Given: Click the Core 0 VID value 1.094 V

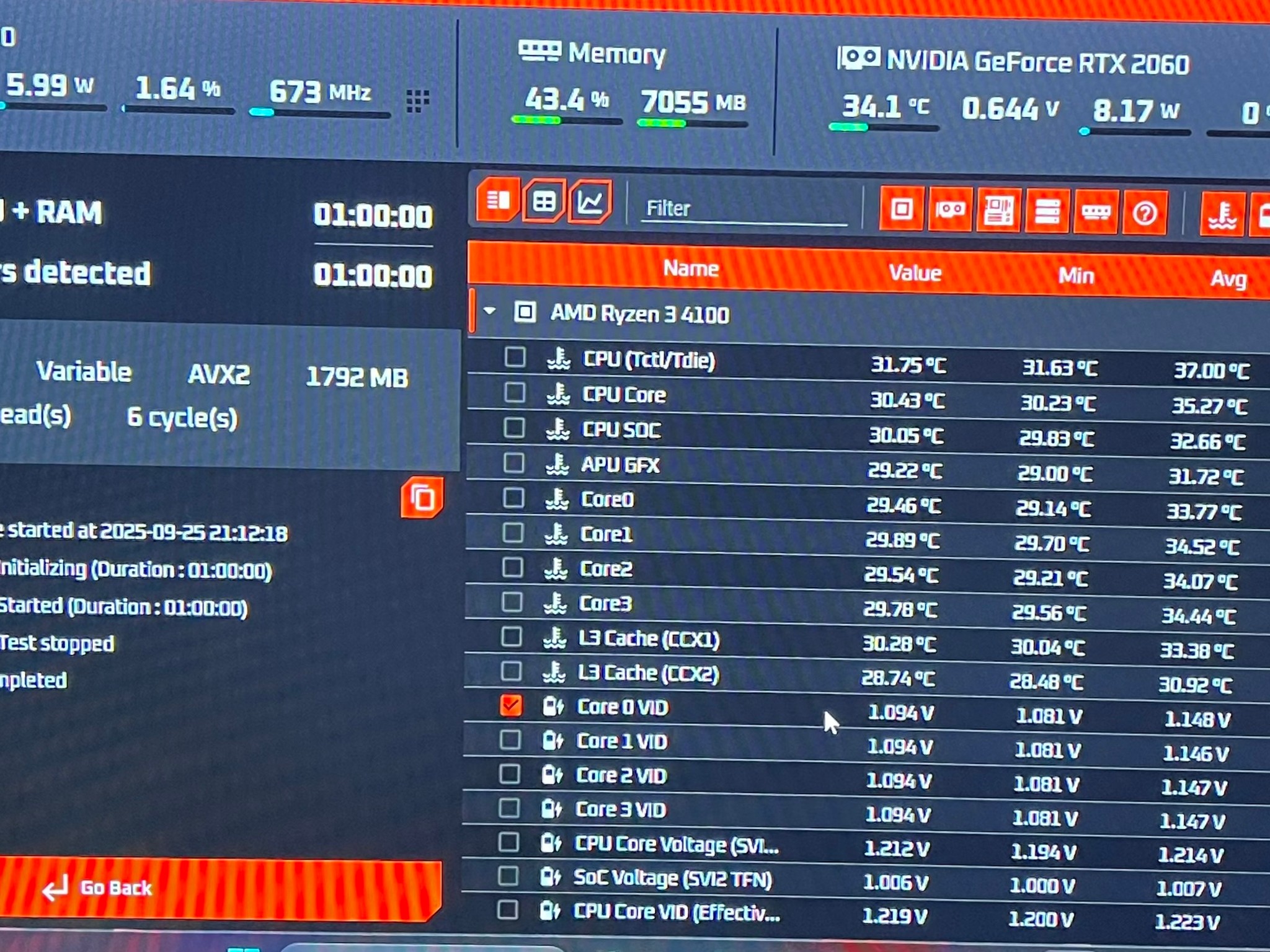Looking at the screenshot, I should pyautogui.click(x=900, y=713).
